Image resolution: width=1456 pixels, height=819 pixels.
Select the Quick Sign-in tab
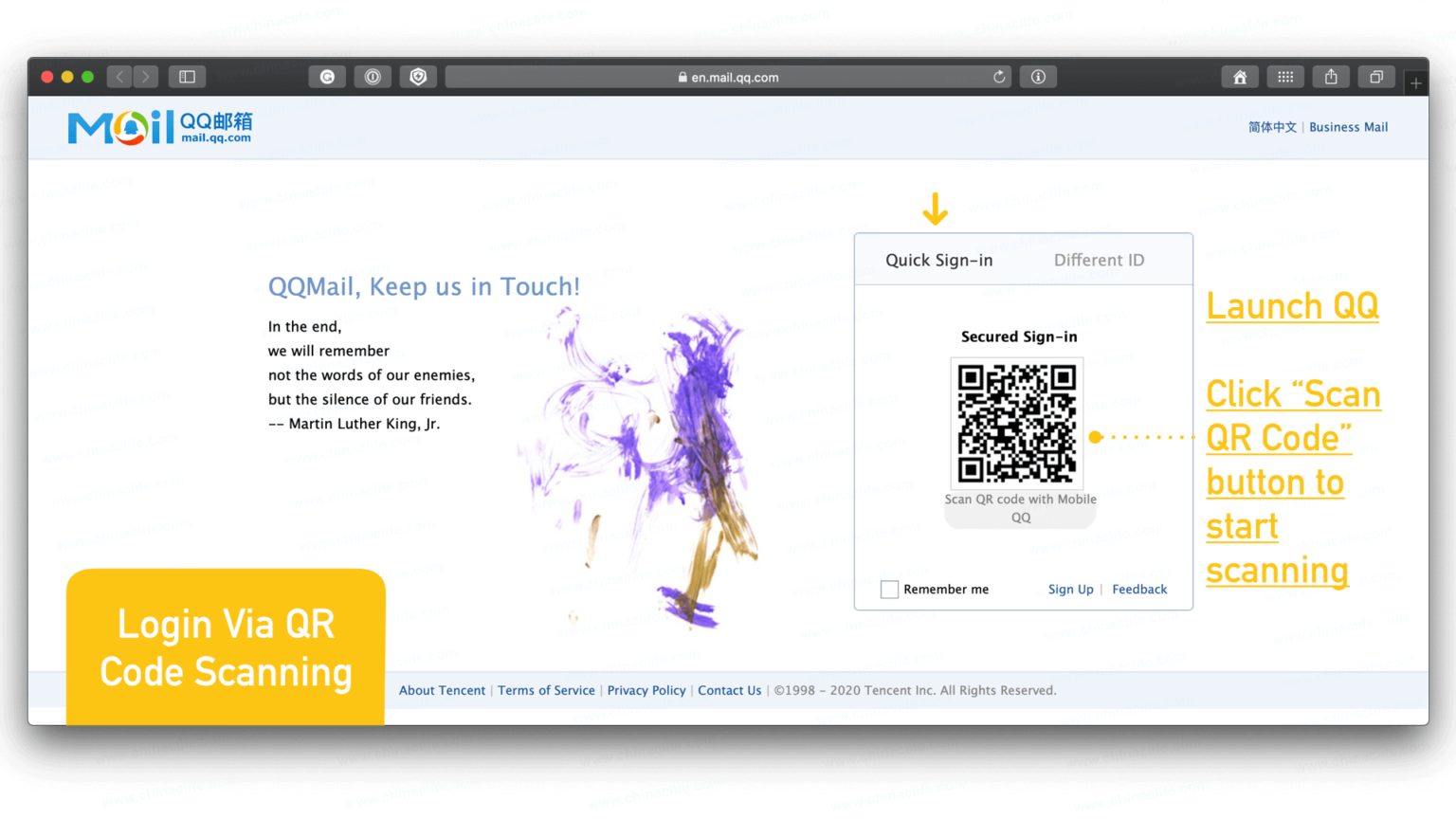(x=938, y=259)
